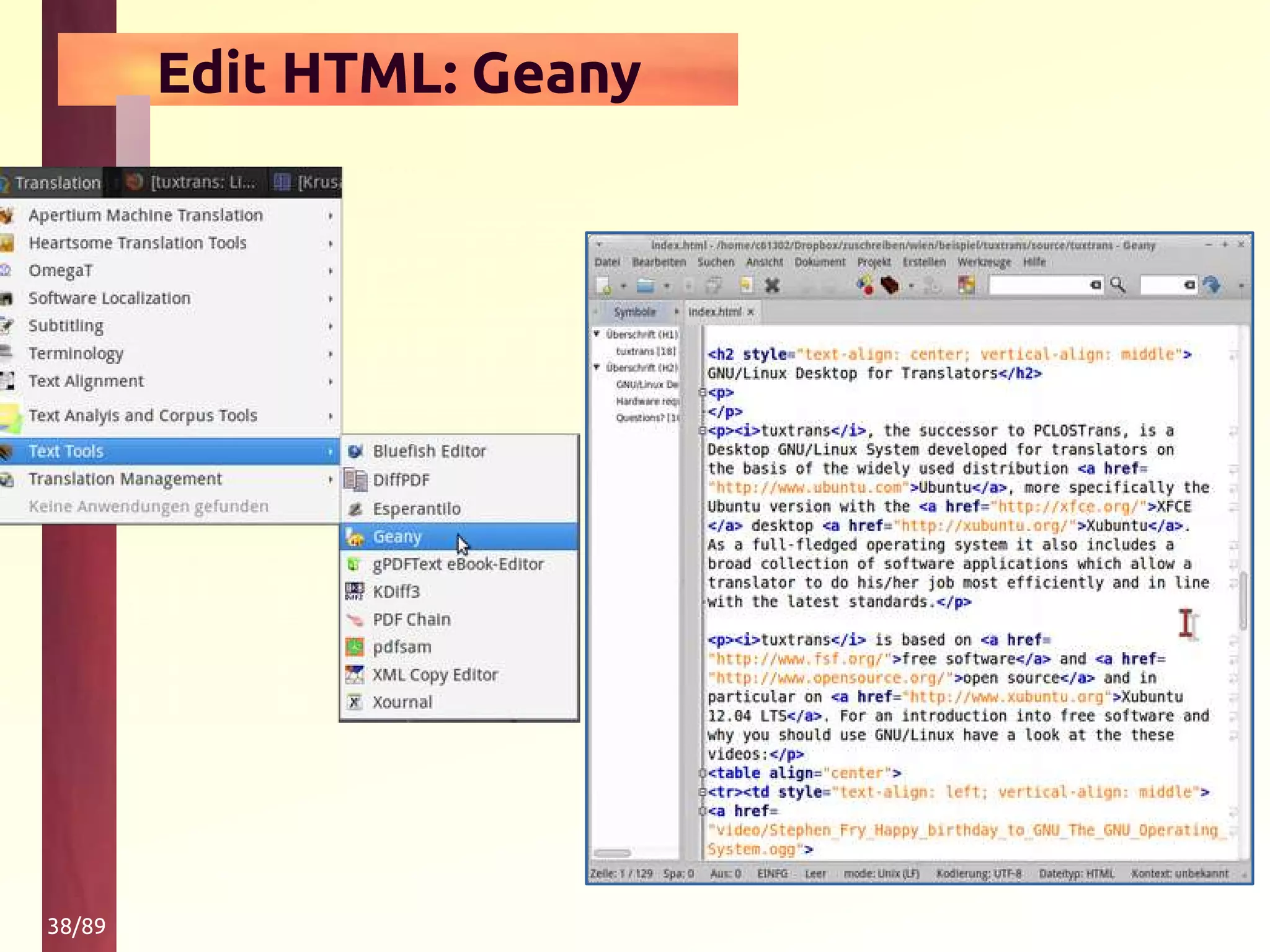
Task: Click the open folder icon in Geany
Action: click(x=646, y=285)
